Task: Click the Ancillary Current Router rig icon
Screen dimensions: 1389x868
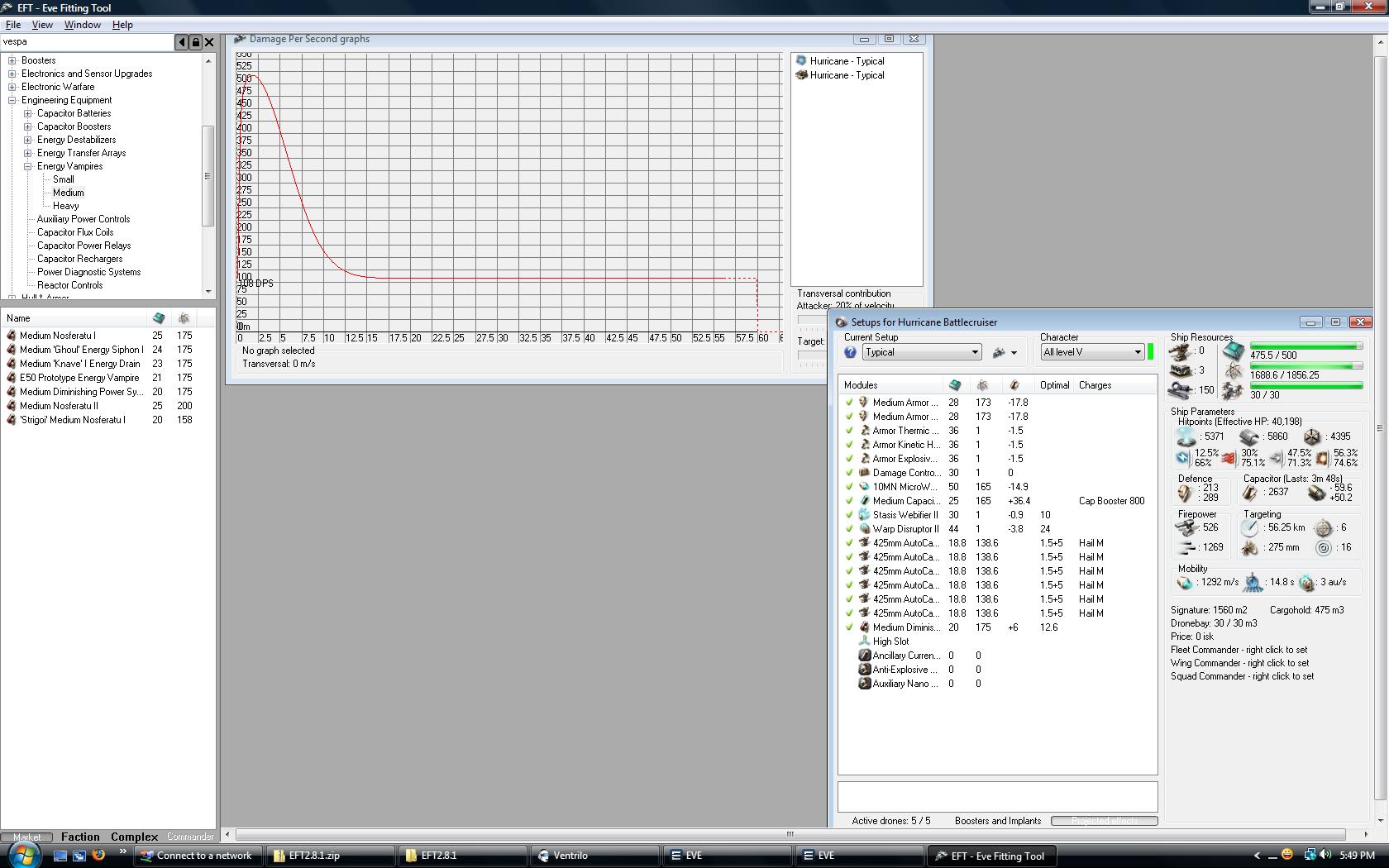Action: (x=864, y=656)
